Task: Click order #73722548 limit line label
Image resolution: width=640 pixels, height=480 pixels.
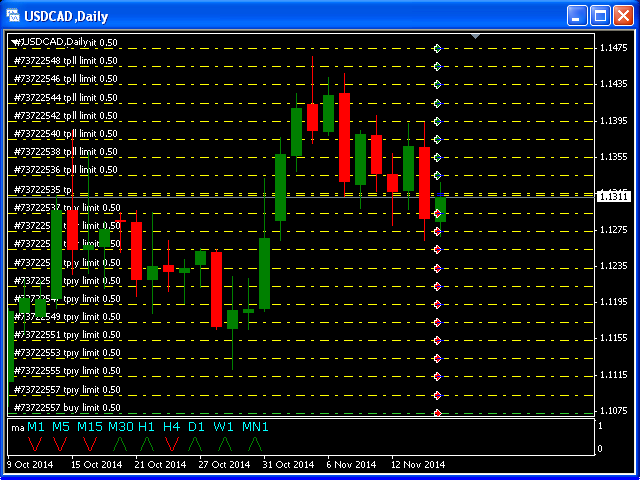Action: 65,61
